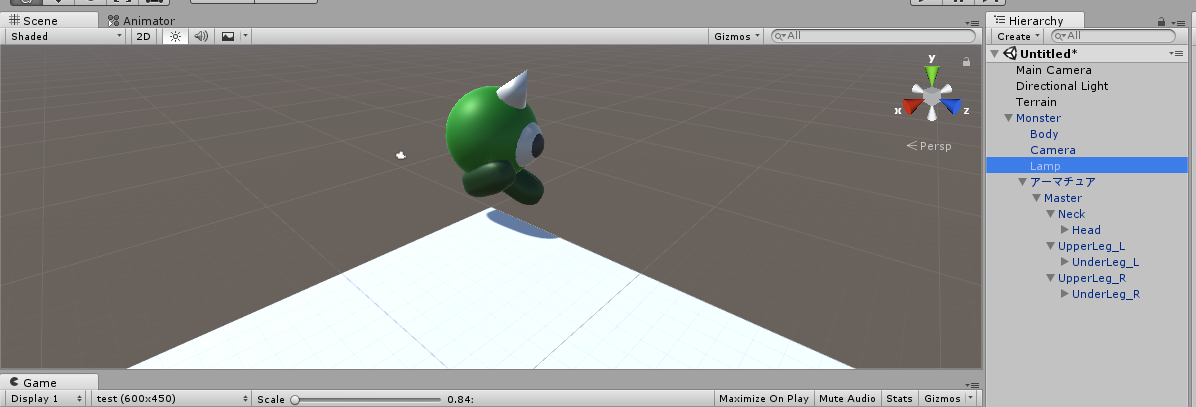Toggle Maximize On Play
Viewport: 1196px width, 407px height.
(764, 399)
